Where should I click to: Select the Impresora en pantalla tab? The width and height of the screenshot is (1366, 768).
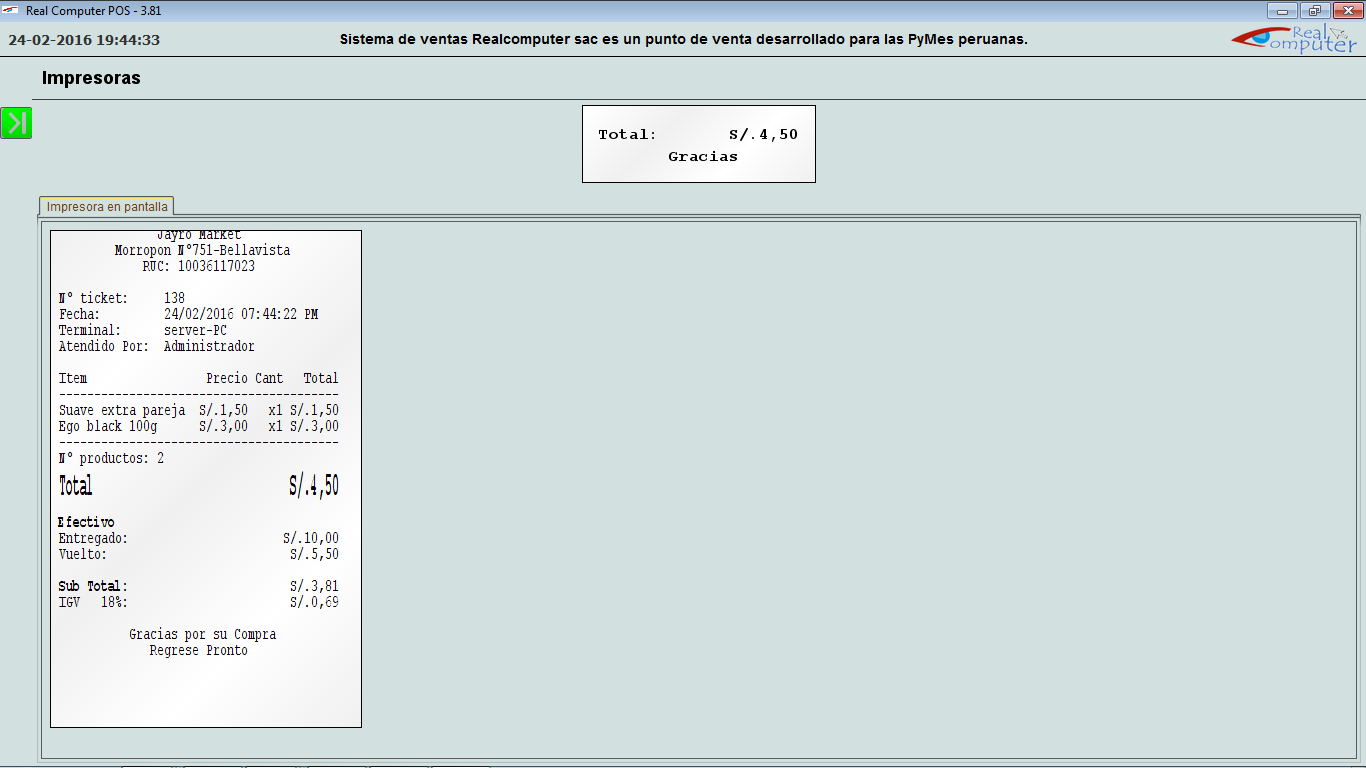coord(106,204)
